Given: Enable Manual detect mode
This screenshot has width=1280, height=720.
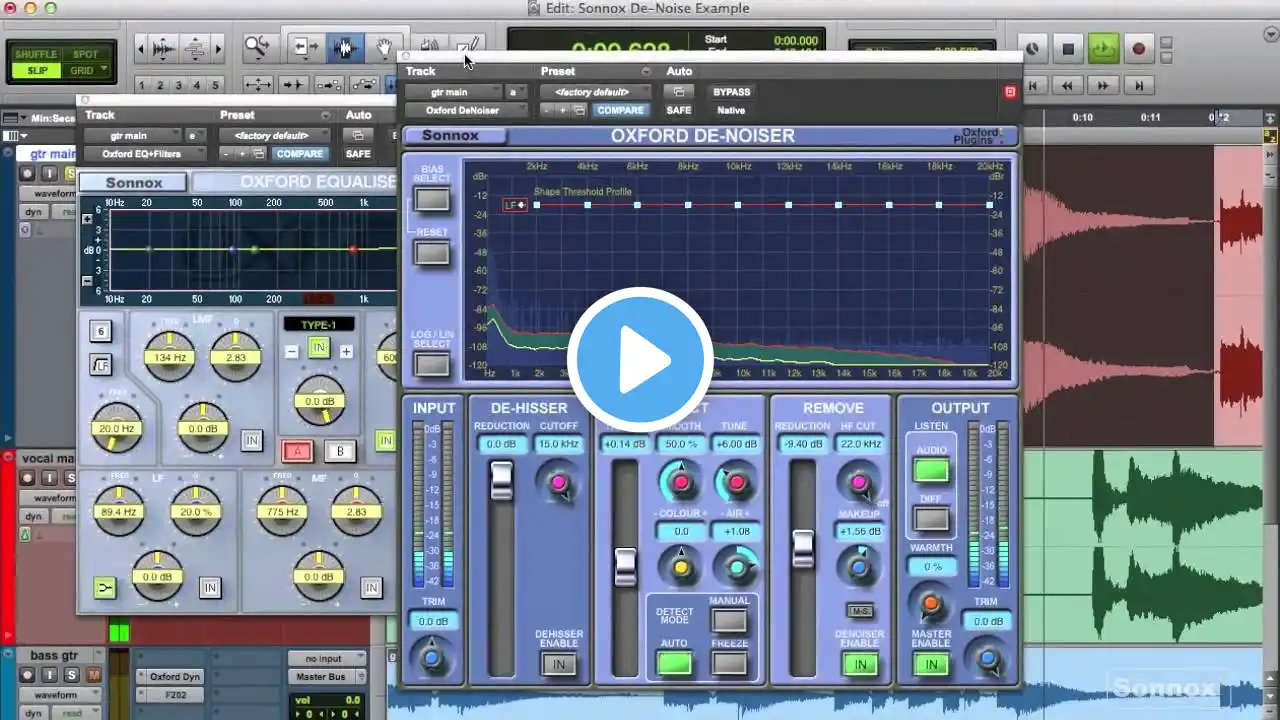Looking at the screenshot, I should click(729, 620).
